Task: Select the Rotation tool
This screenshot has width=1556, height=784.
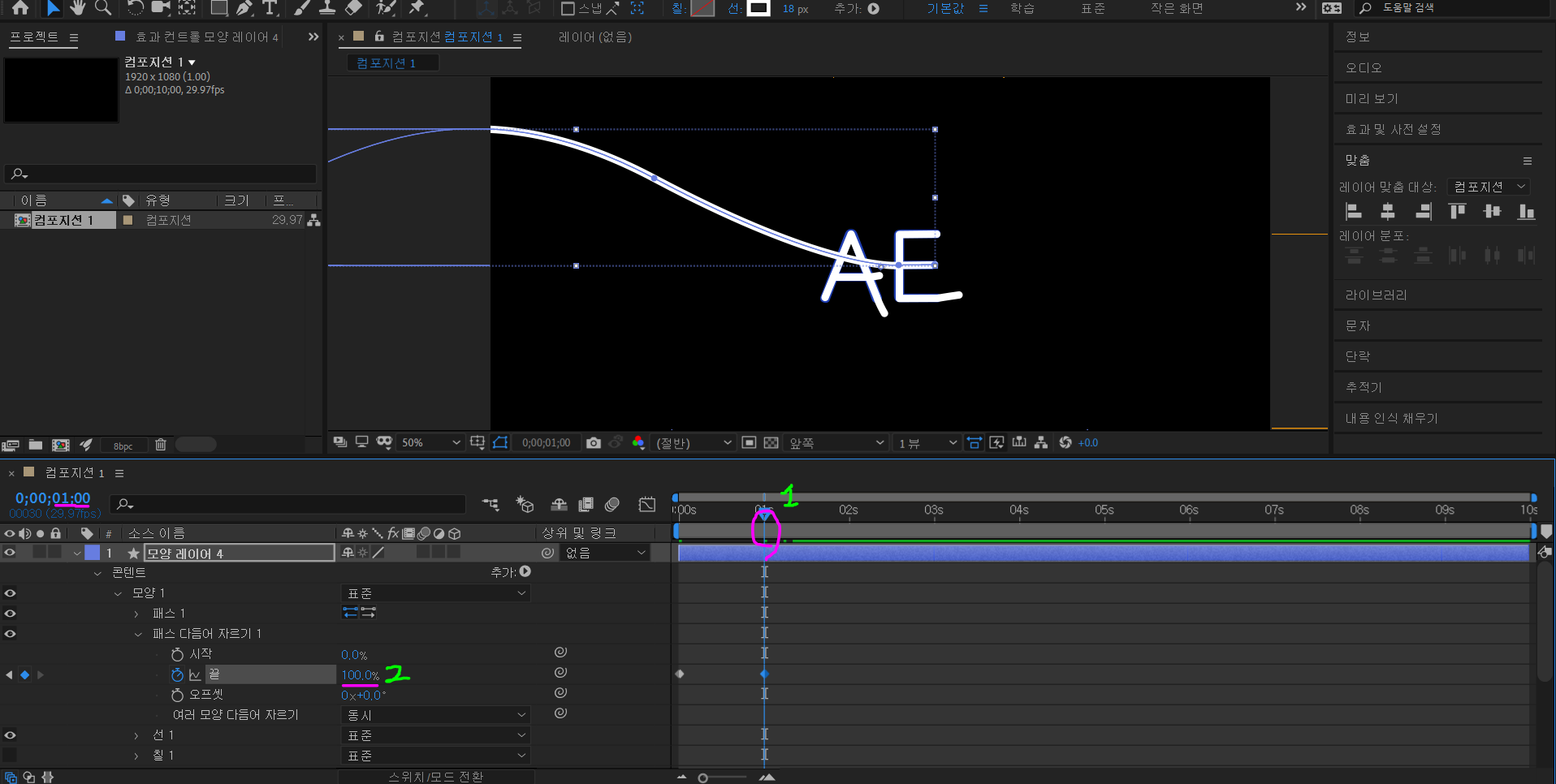Action: pyautogui.click(x=136, y=8)
